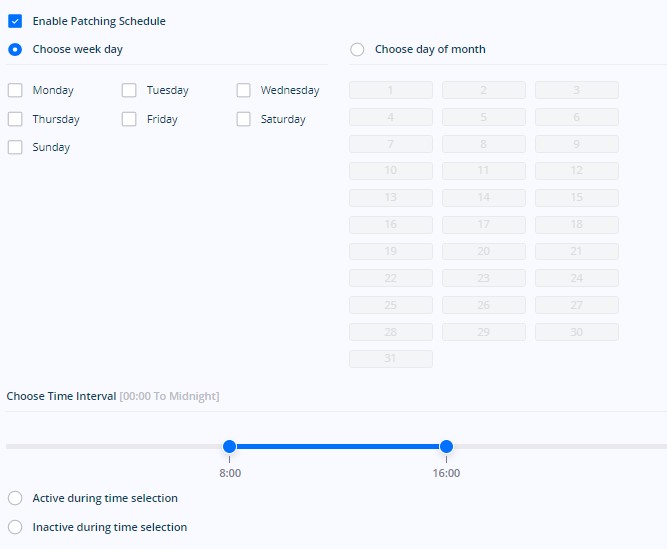Screen dimensions: 667x549
Task: Check the Thursday box
Action: click(15, 119)
